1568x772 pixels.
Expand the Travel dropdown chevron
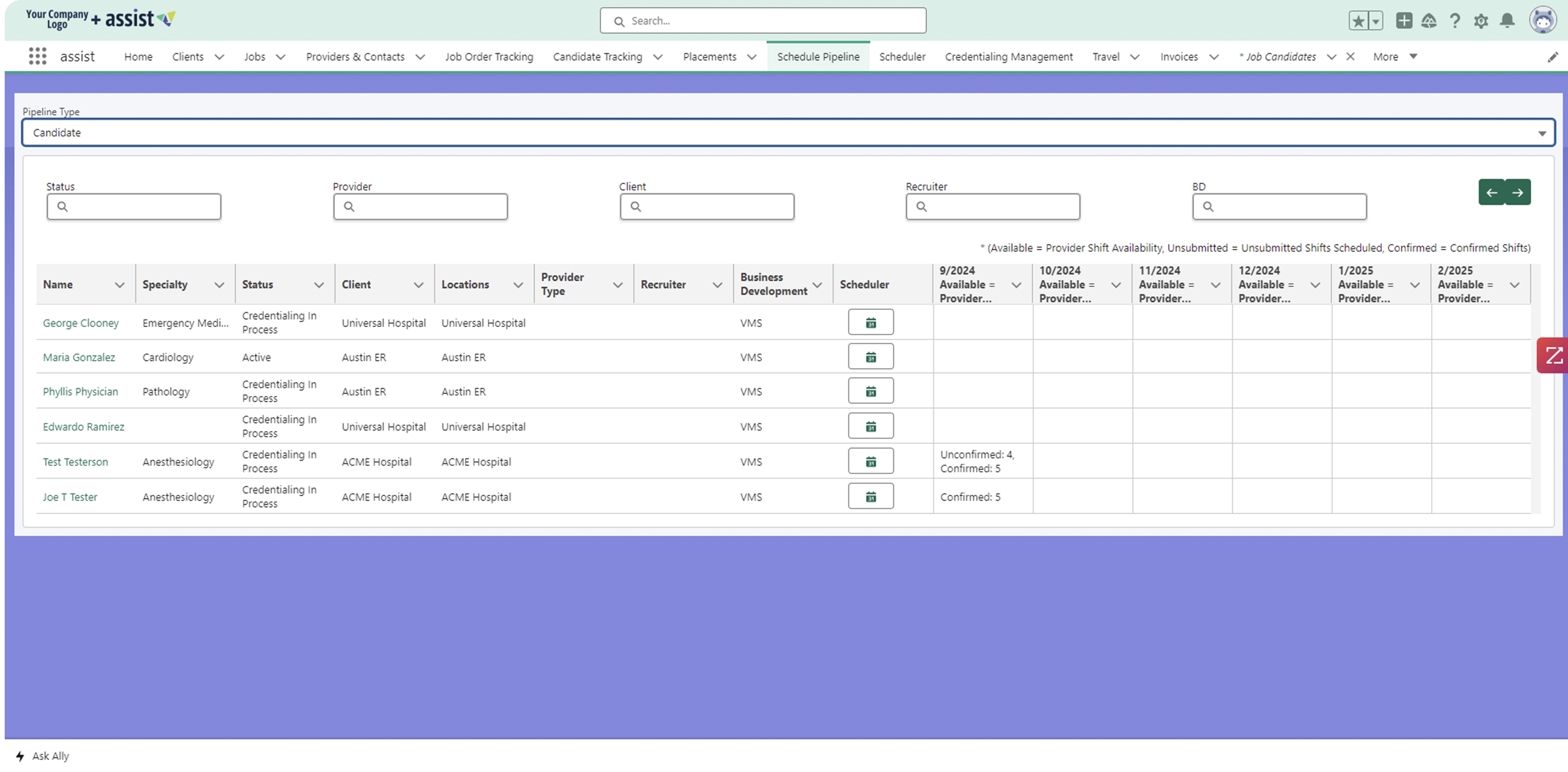click(x=1135, y=57)
